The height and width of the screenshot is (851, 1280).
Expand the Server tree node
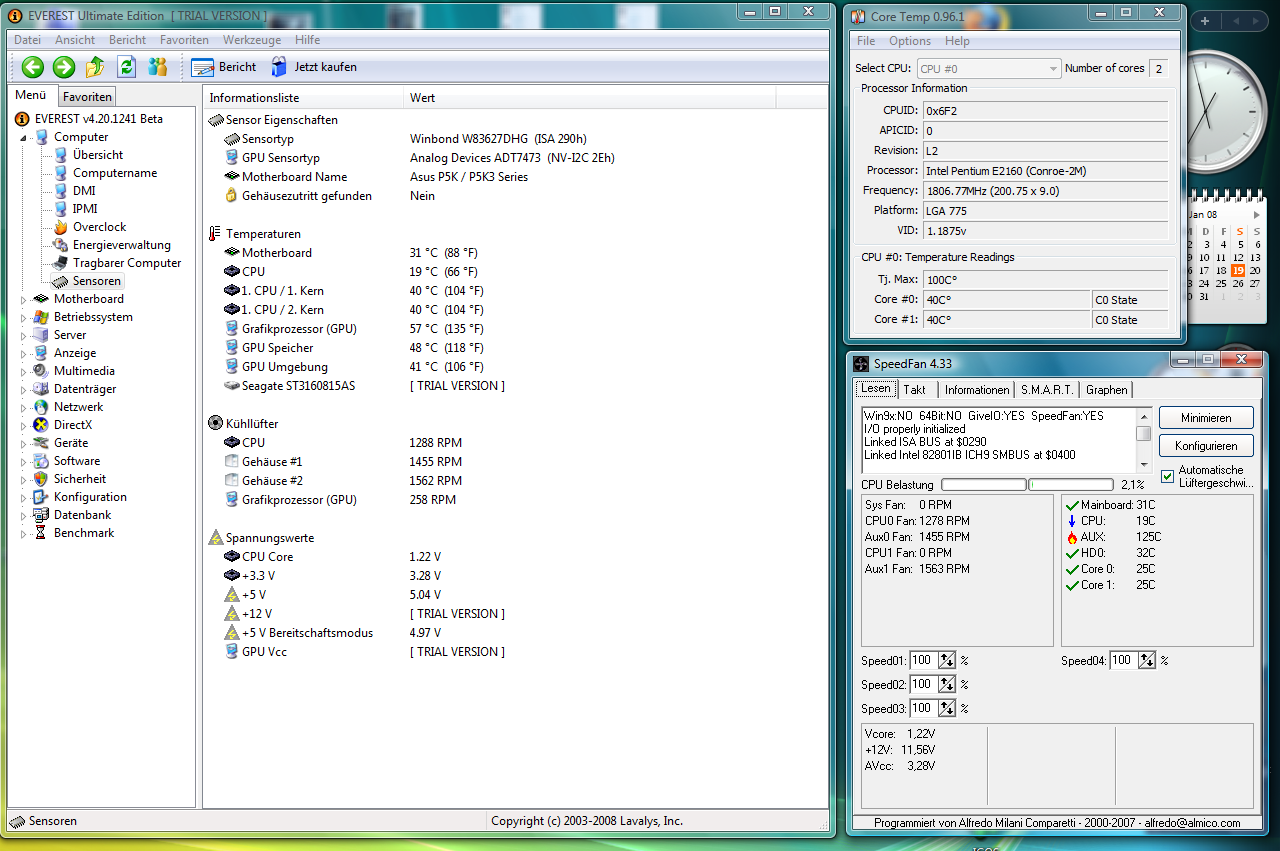pyautogui.click(x=24, y=335)
